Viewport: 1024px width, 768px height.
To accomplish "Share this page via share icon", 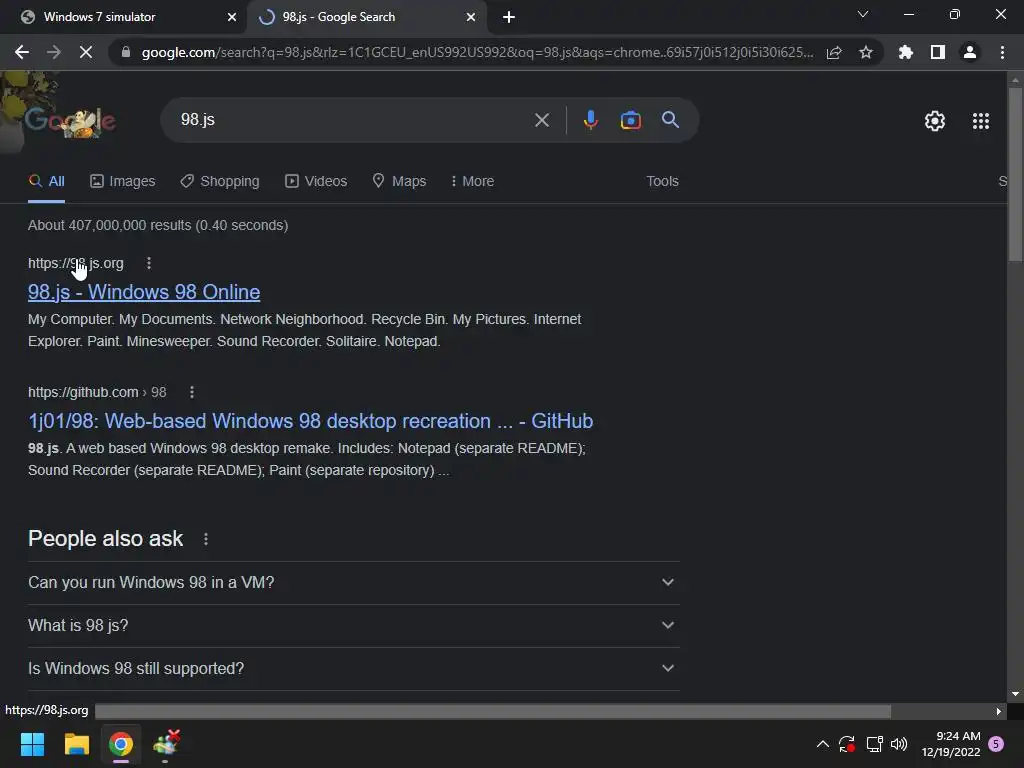I will pyautogui.click(x=834, y=52).
